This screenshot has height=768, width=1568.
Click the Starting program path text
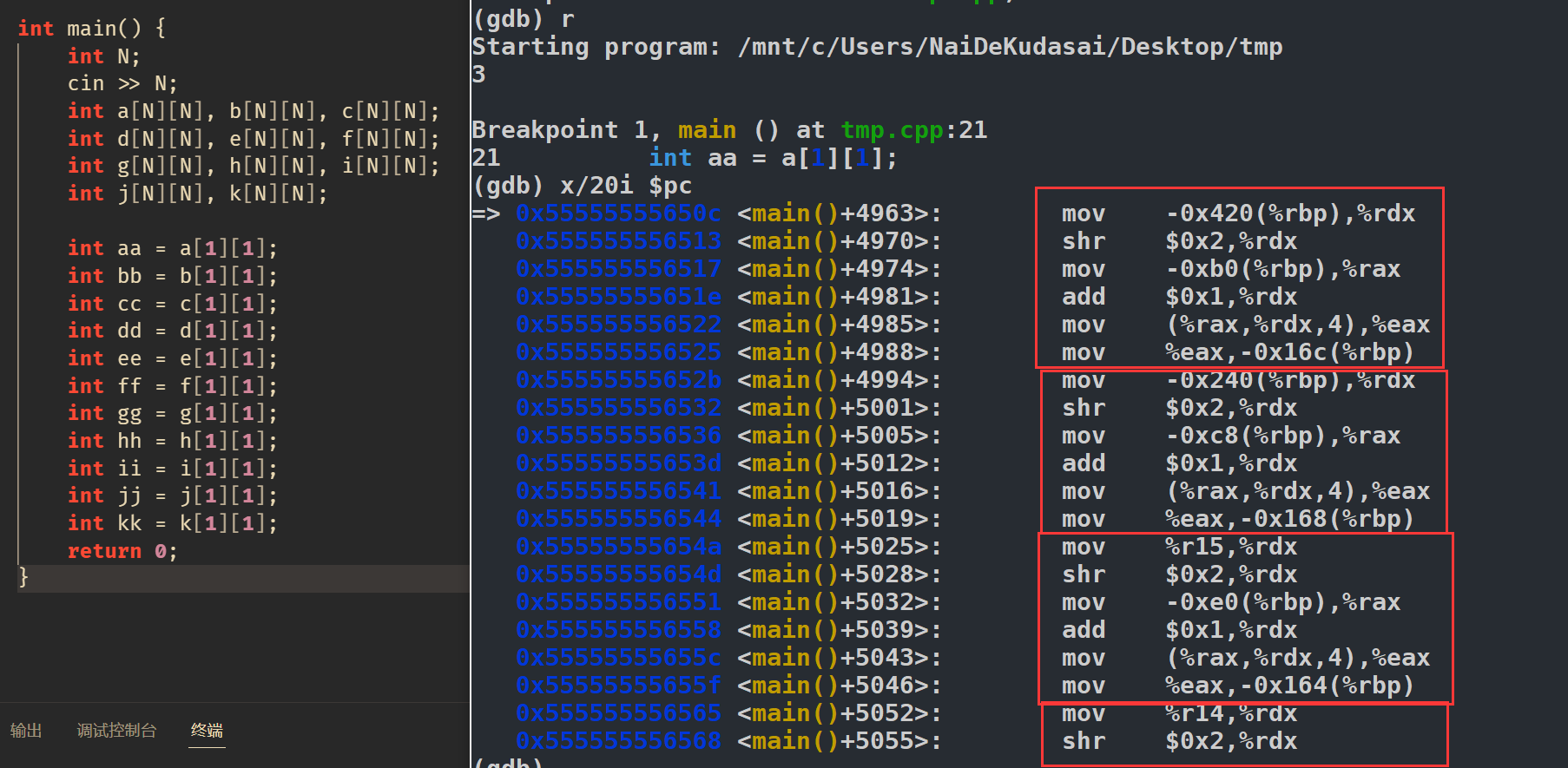pos(1010,47)
